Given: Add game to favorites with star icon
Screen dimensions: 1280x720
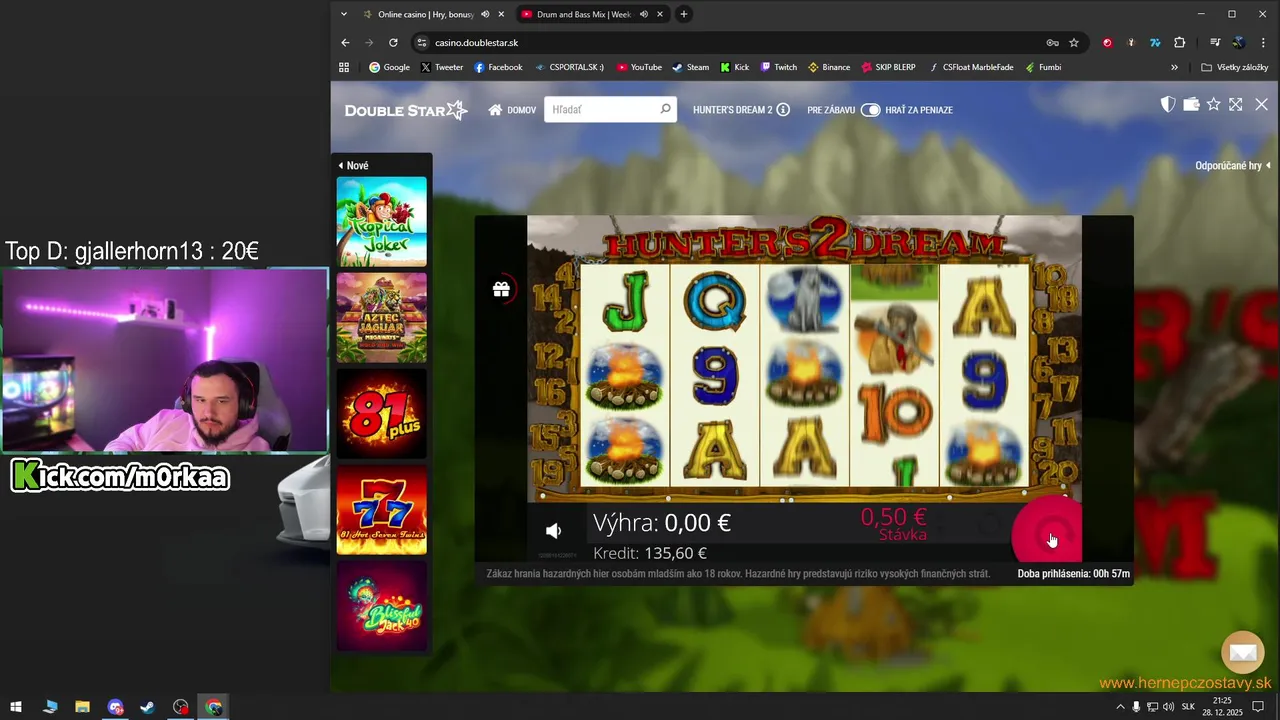Looking at the screenshot, I should pos(1214,104).
